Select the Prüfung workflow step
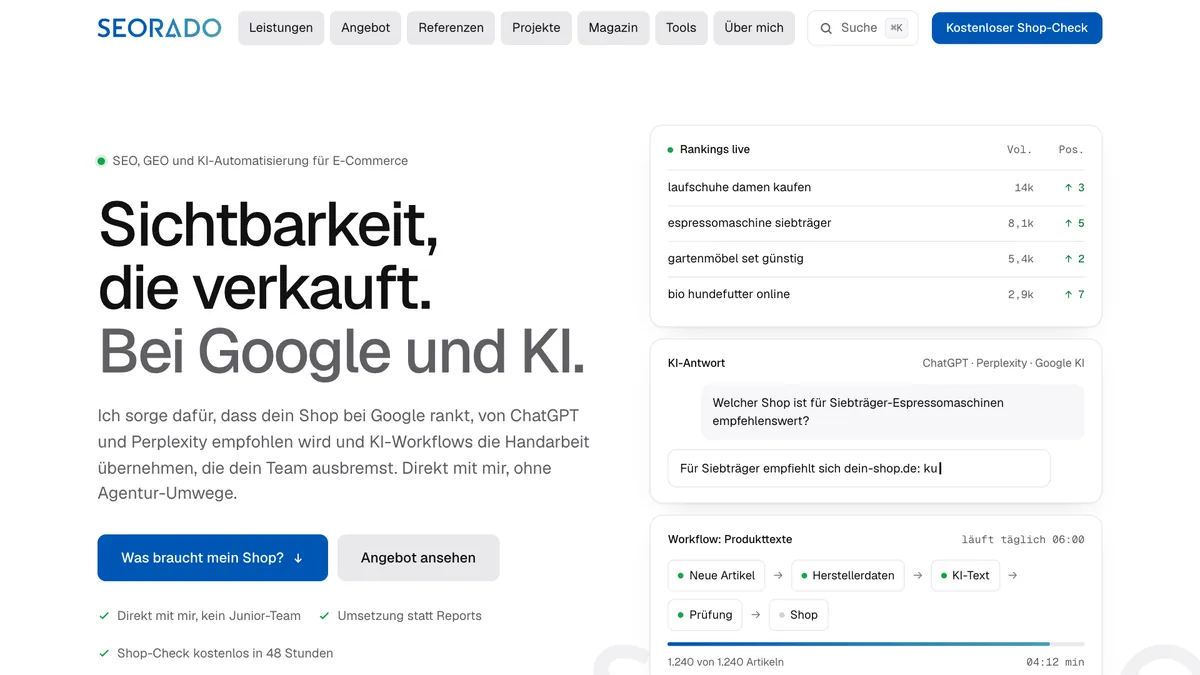 pyautogui.click(x=705, y=615)
